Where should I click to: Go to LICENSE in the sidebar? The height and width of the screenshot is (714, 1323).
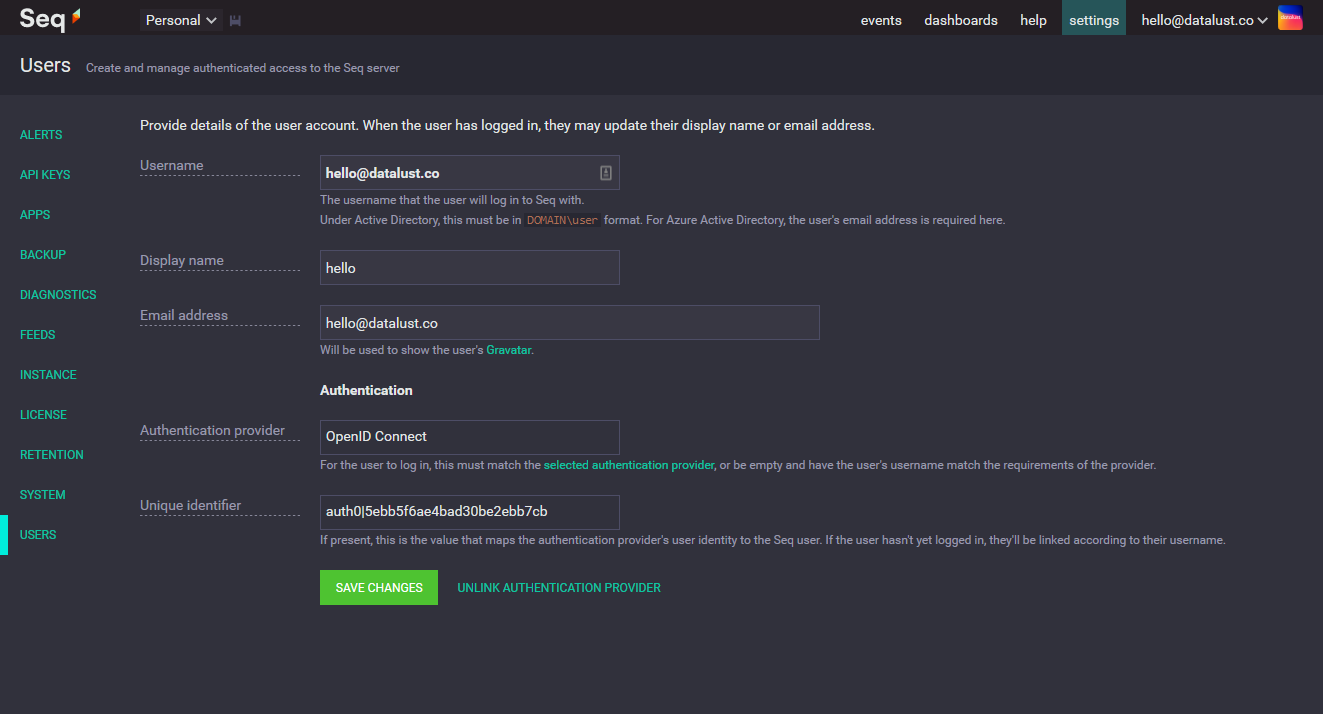(43, 415)
